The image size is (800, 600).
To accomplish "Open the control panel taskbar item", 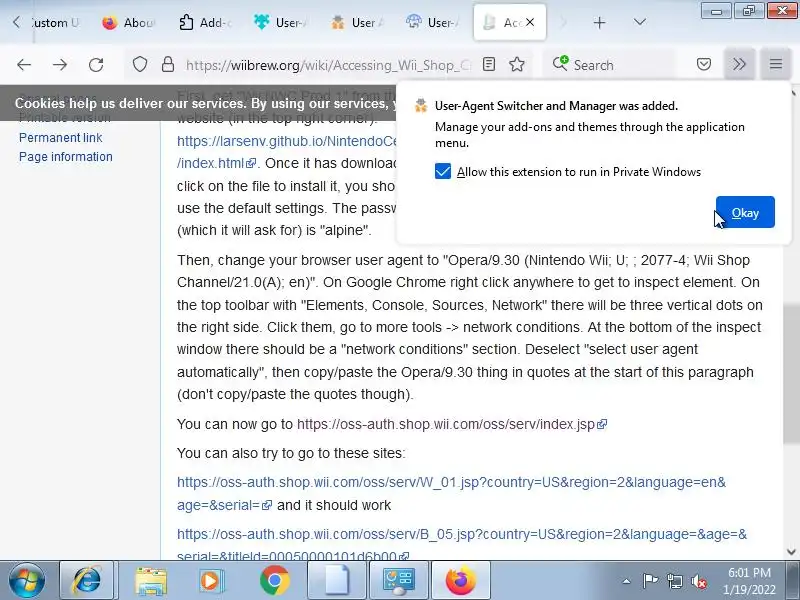I will pos(398,580).
